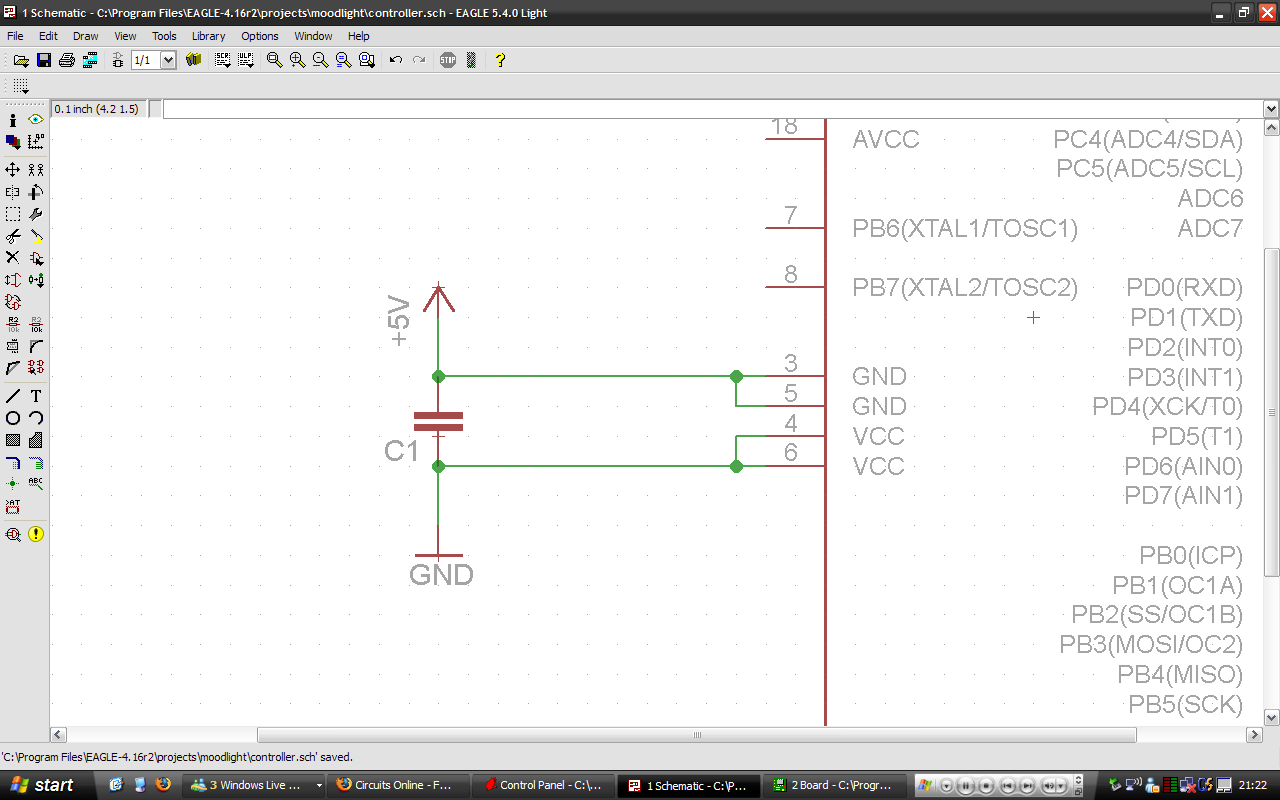Select the Smash tool
The width and height of the screenshot is (1280, 800).
coord(13,346)
